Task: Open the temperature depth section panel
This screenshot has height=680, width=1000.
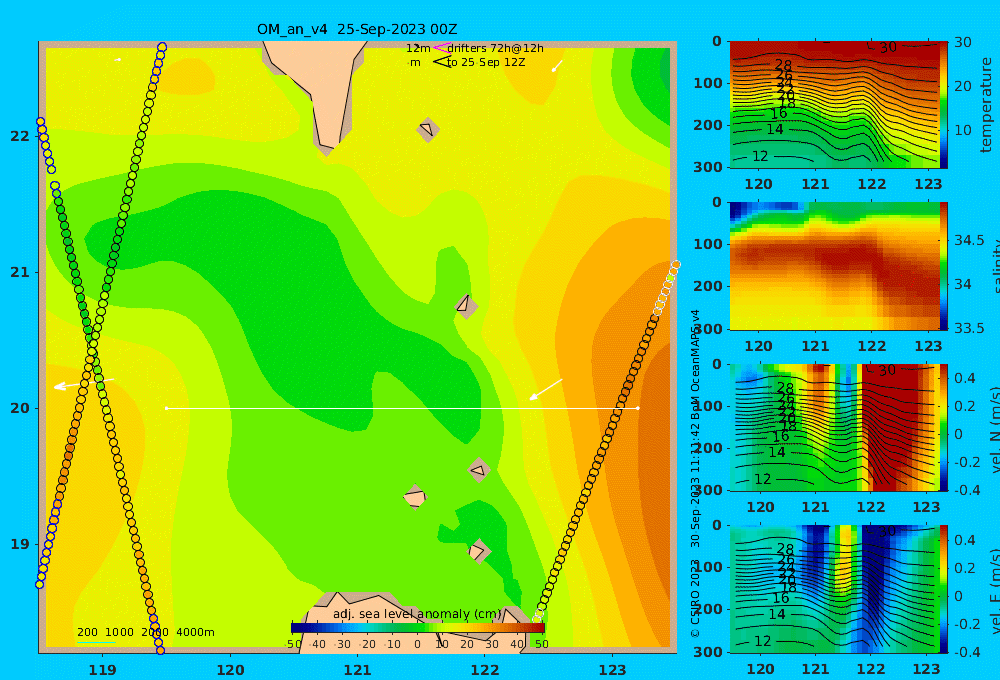Action: click(x=834, y=105)
